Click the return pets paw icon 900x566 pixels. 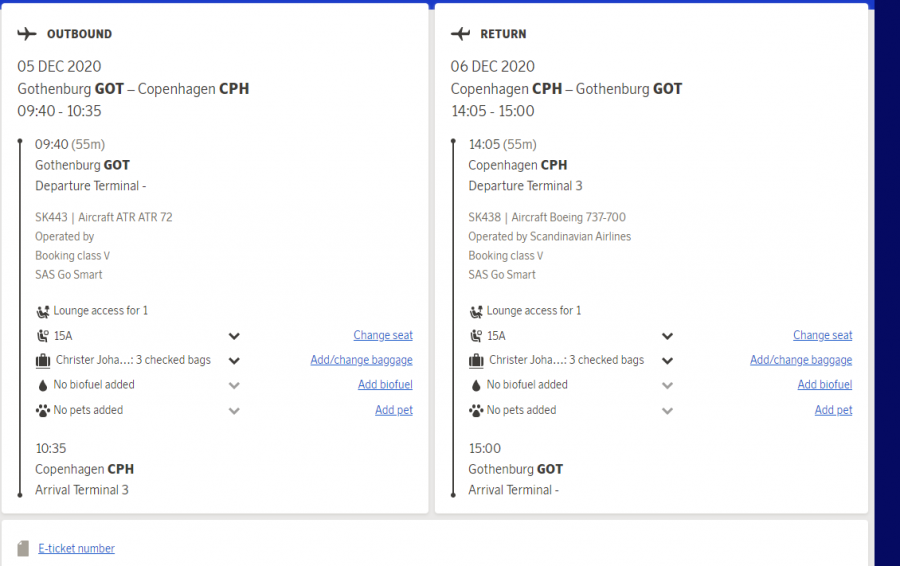pos(476,410)
